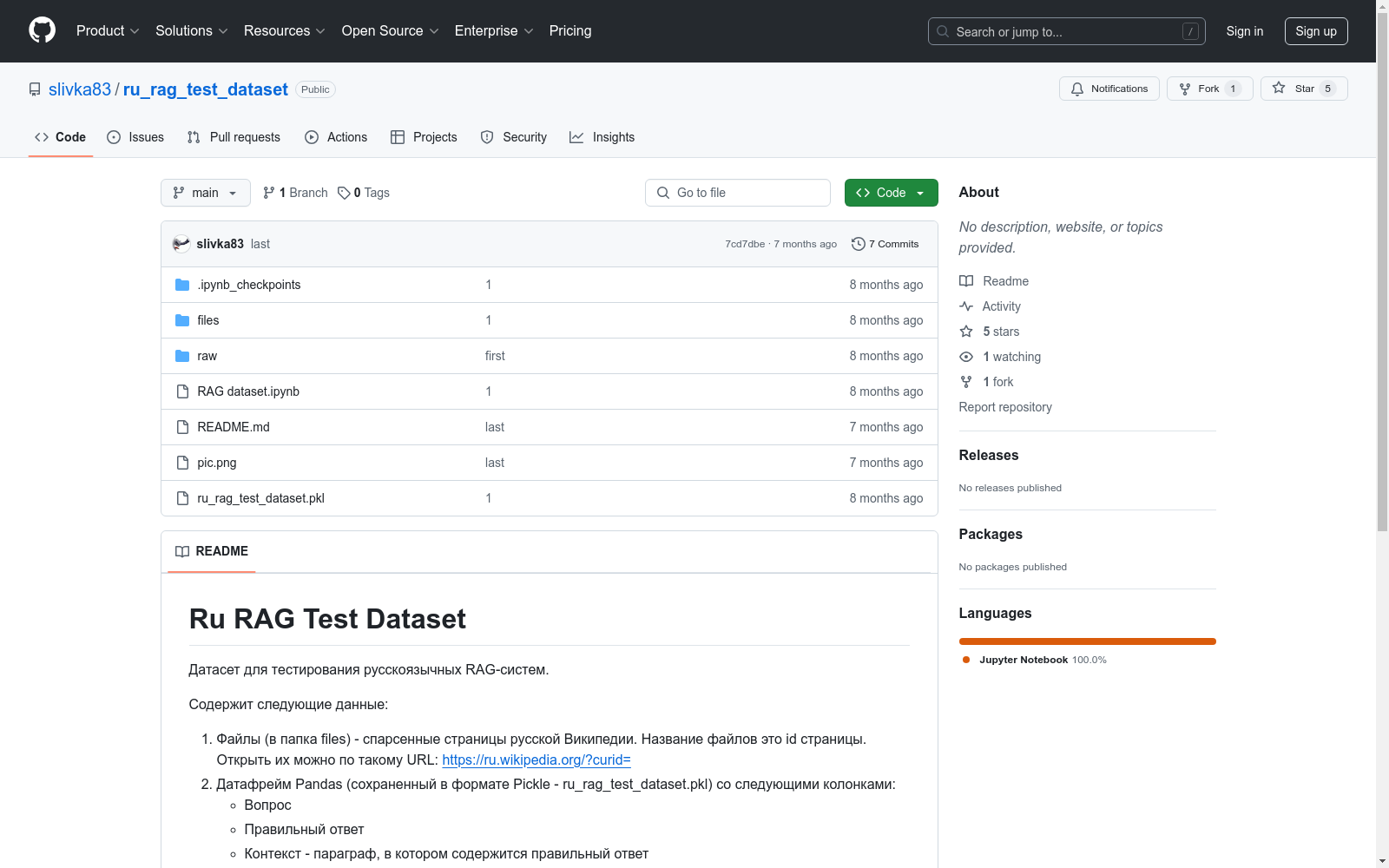Open the GitHub homepage logo

[x=42, y=30]
